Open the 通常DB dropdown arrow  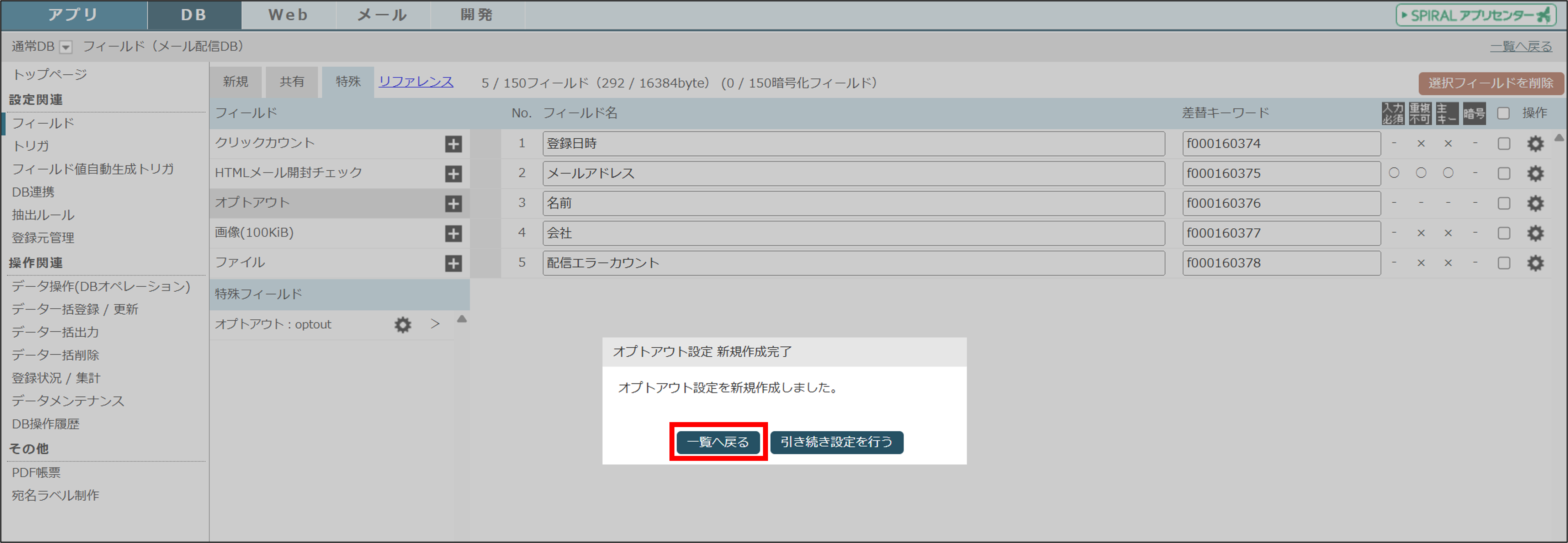tap(66, 47)
